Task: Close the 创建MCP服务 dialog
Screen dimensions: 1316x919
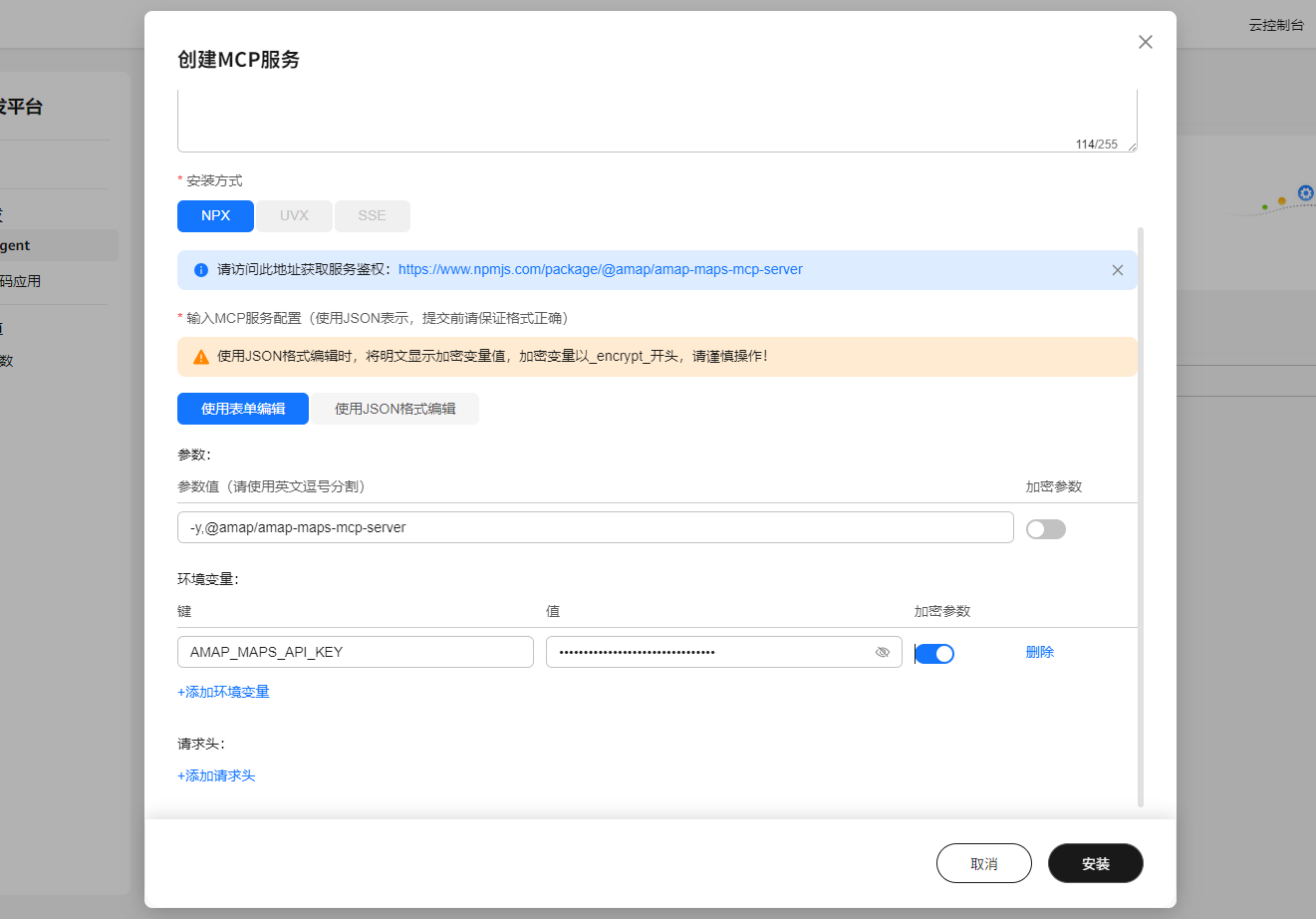Action: click(1145, 42)
